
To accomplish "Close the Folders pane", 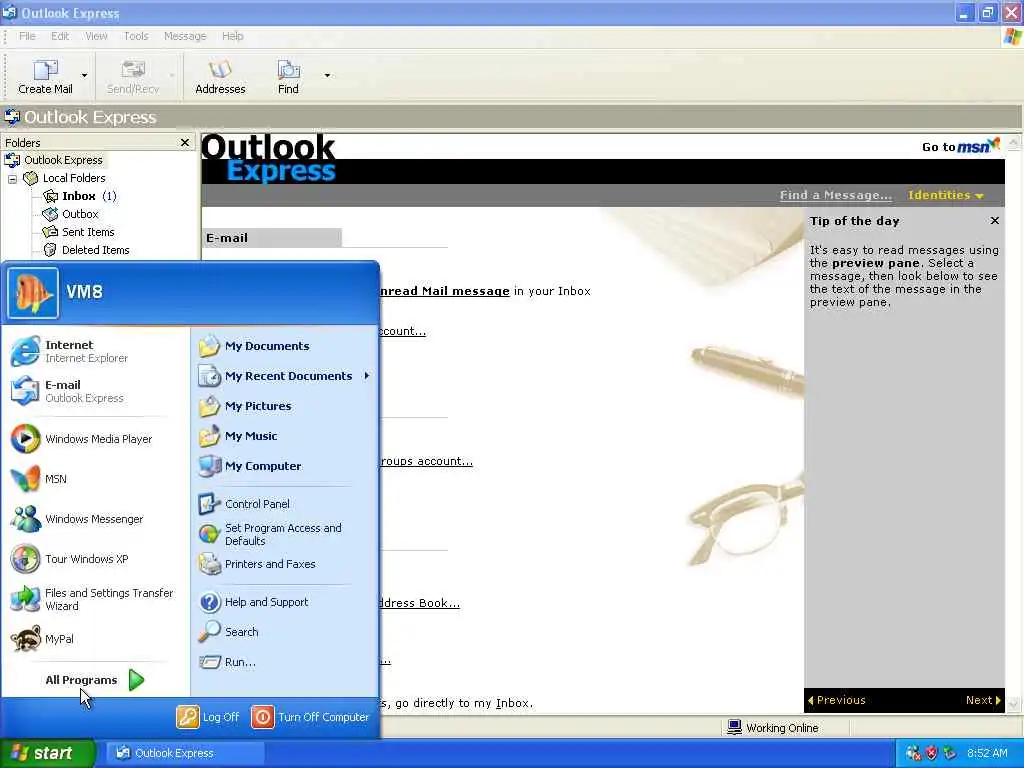I will (185, 142).
